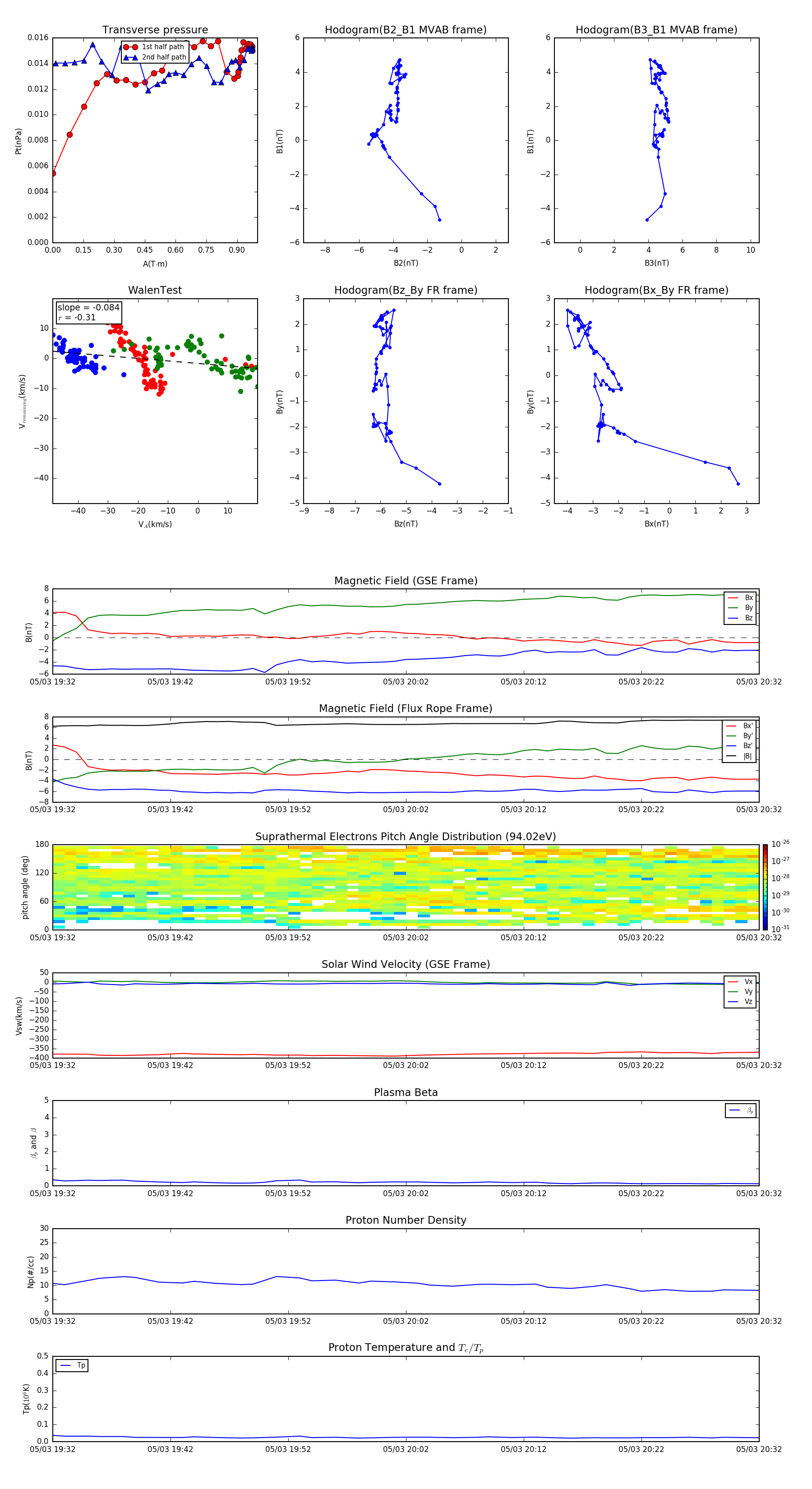Select the "By" entry in GSE legend

coord(740,608)
